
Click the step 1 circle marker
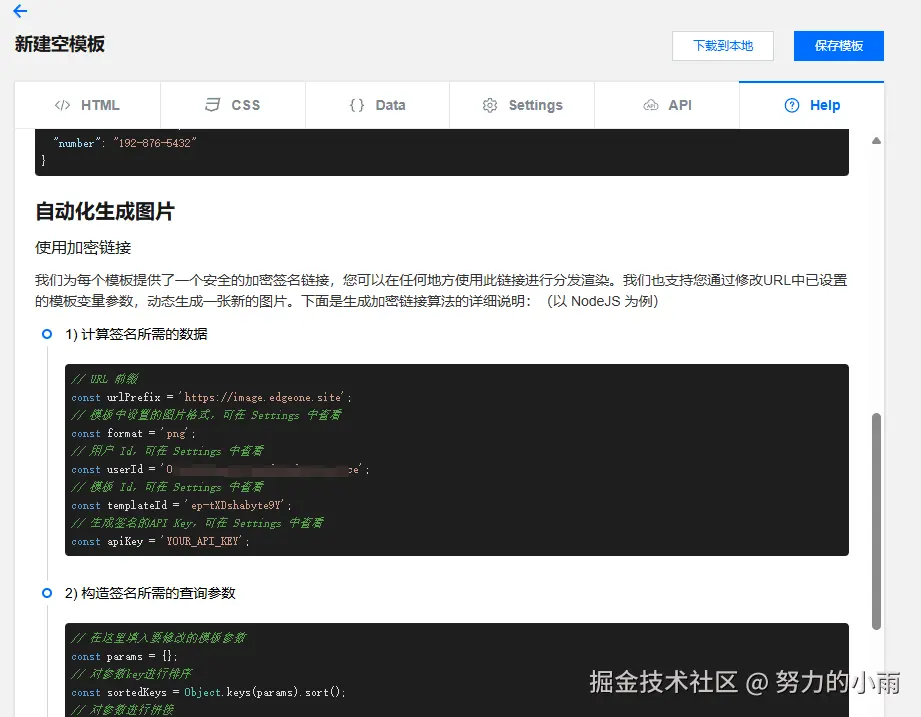pos(47,334)
